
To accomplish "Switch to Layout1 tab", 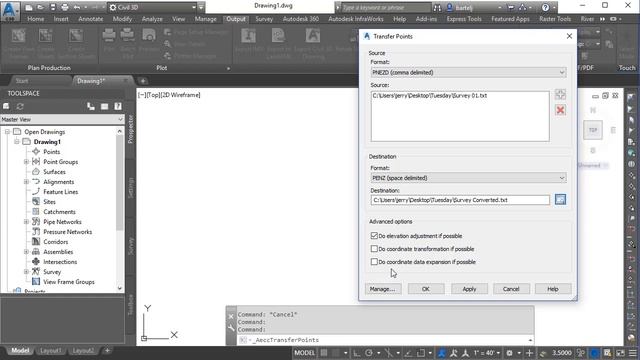I will pos(50,351).
